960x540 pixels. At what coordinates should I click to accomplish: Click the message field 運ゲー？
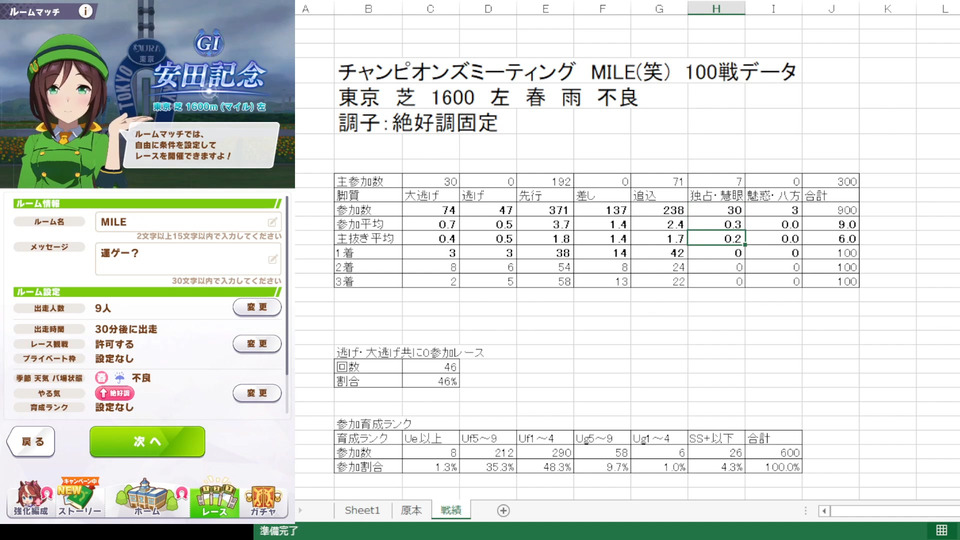point(189,258)
